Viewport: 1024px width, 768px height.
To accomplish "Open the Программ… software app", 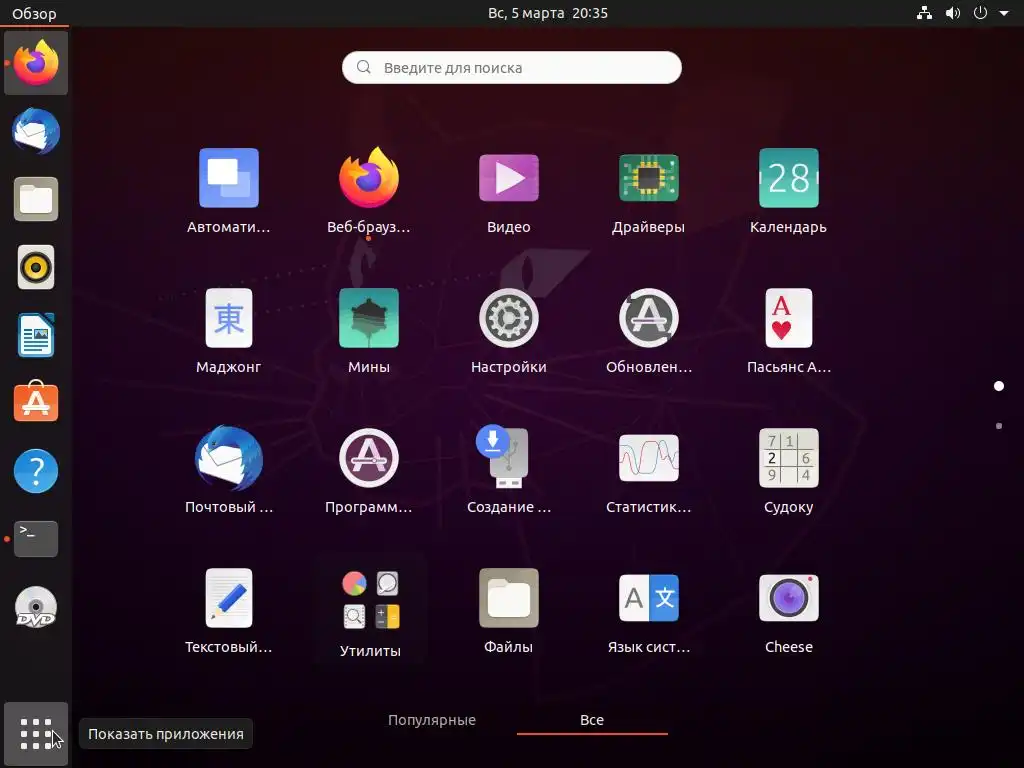I will [x=369, y=471].
